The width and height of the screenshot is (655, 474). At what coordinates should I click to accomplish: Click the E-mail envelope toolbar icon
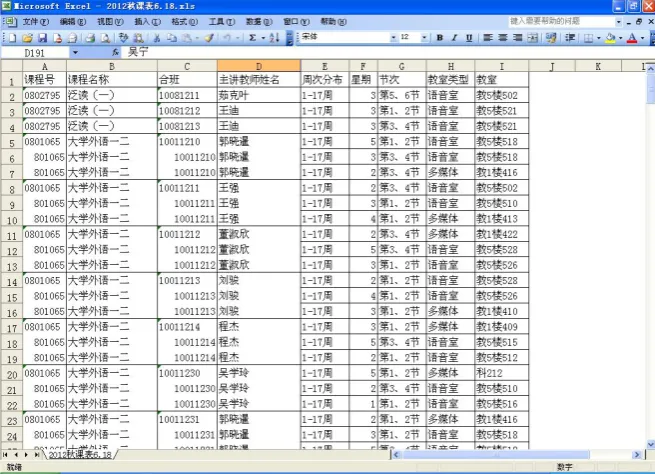click(72, 38)
